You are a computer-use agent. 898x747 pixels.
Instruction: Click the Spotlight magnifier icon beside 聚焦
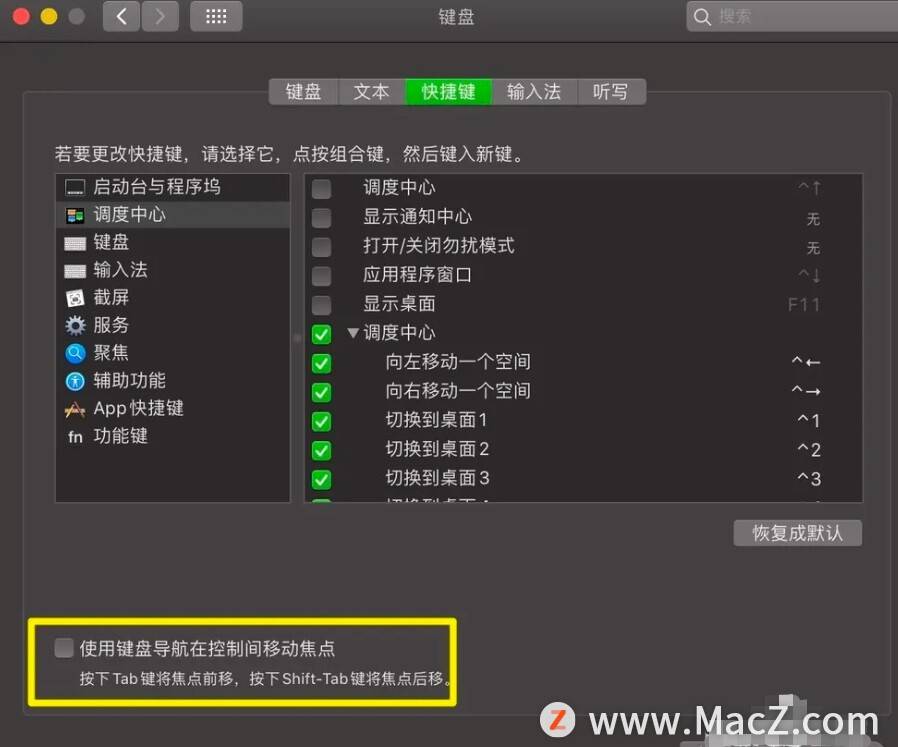75,353
